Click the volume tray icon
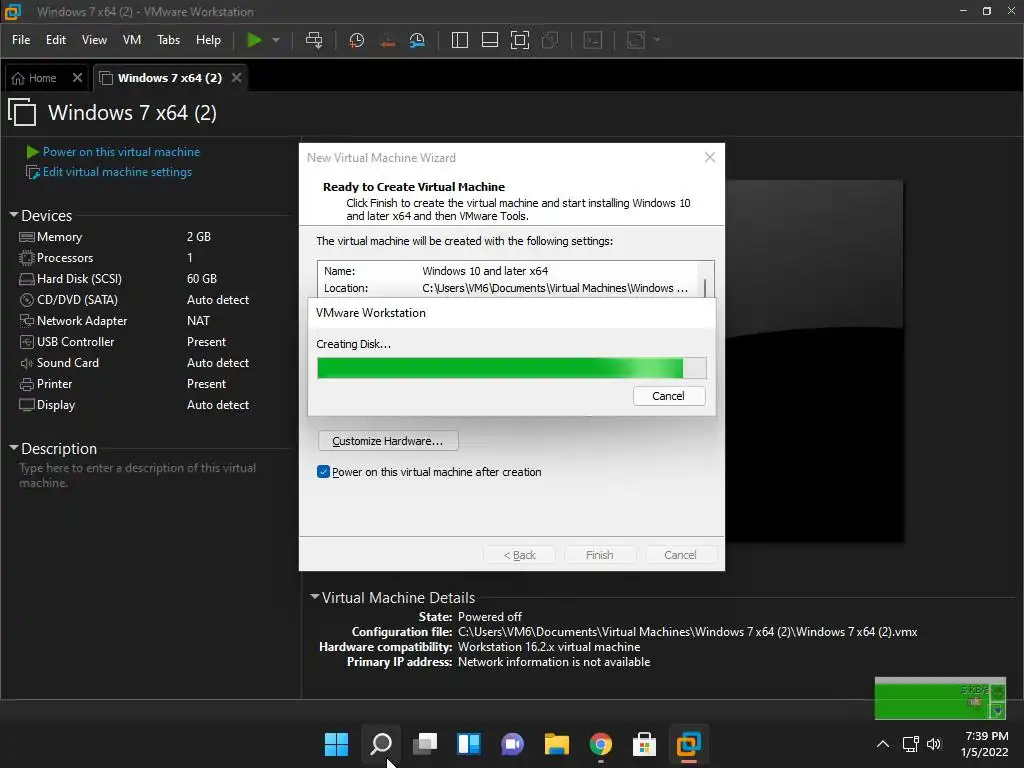This screenshot has width=1024, height=768. pyautogui.click(x=935, y=744)
